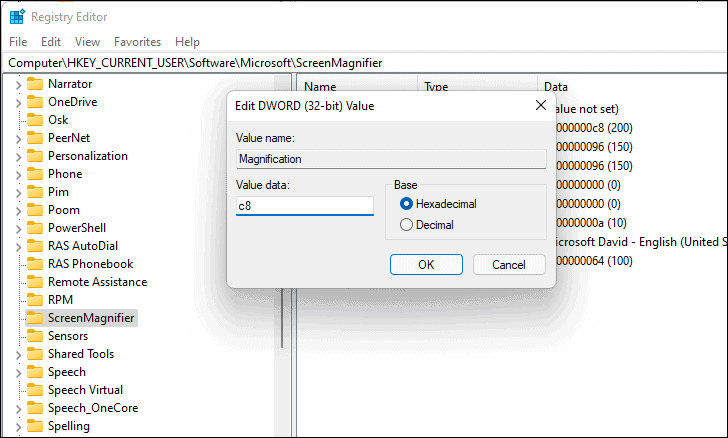Select the Osk folder icon
Viewport: 728px width, 438px height.
pyautogui.click(x=35, y=120)
